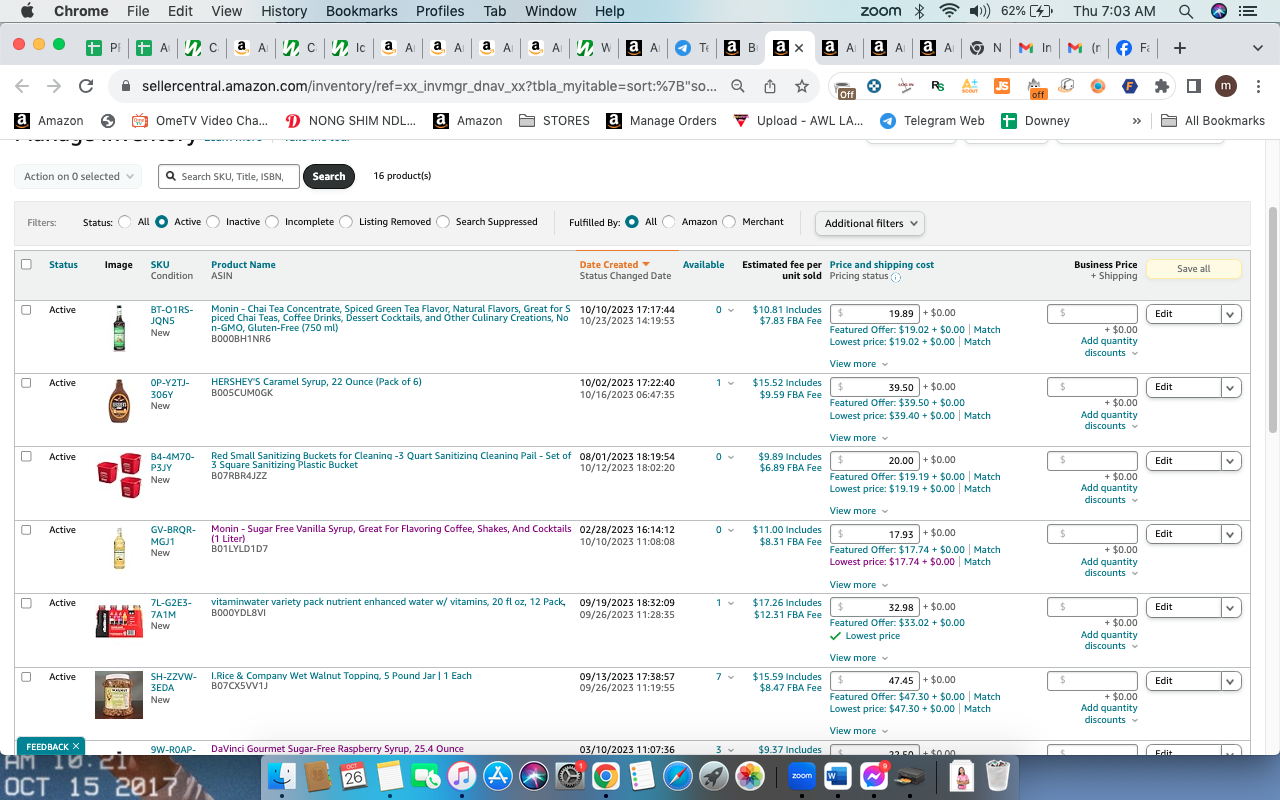Open the Chrome share icon
Viewport: 1280px width, 800px height.
770,86
